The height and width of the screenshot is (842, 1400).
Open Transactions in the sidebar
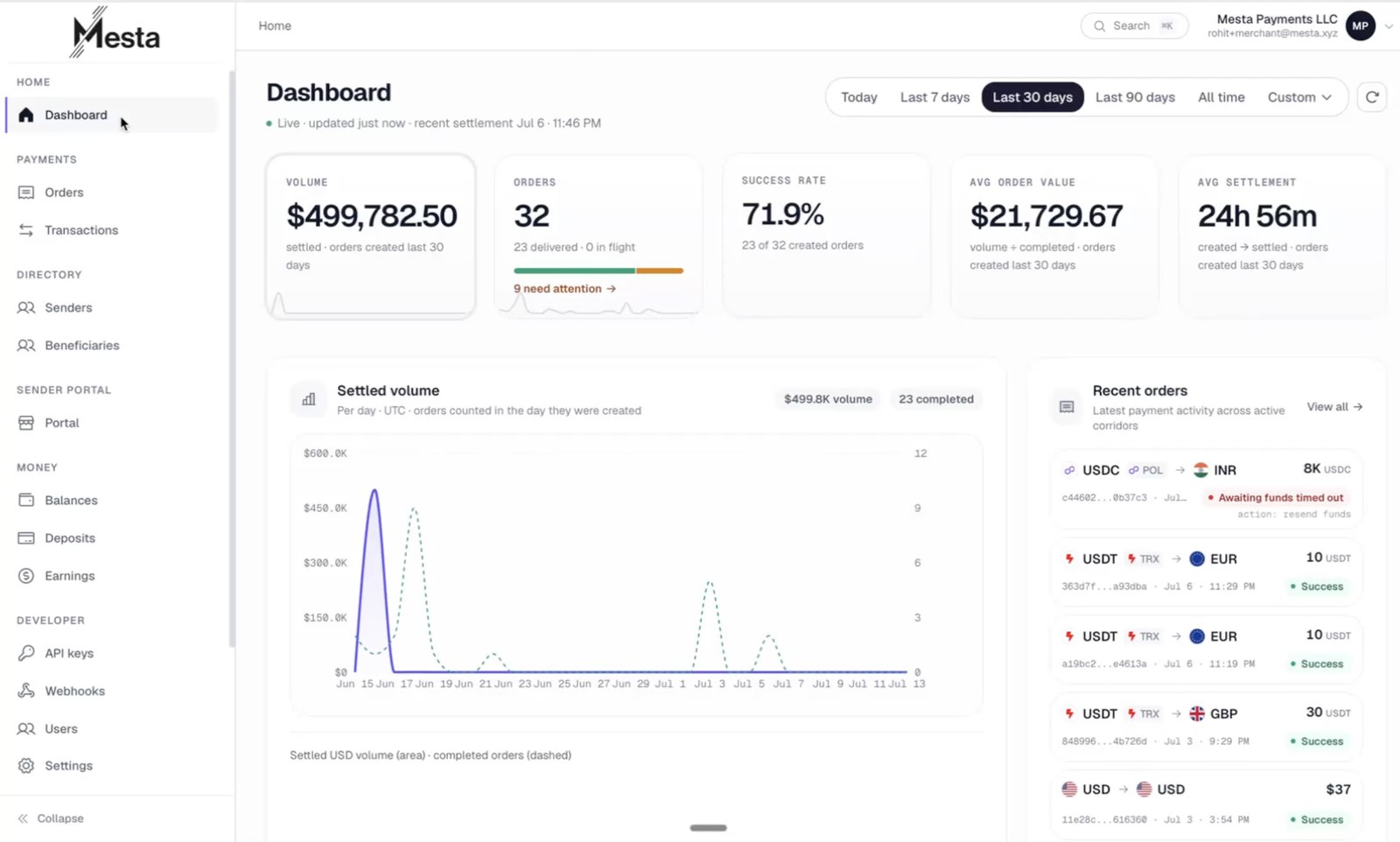pos(111,230)
